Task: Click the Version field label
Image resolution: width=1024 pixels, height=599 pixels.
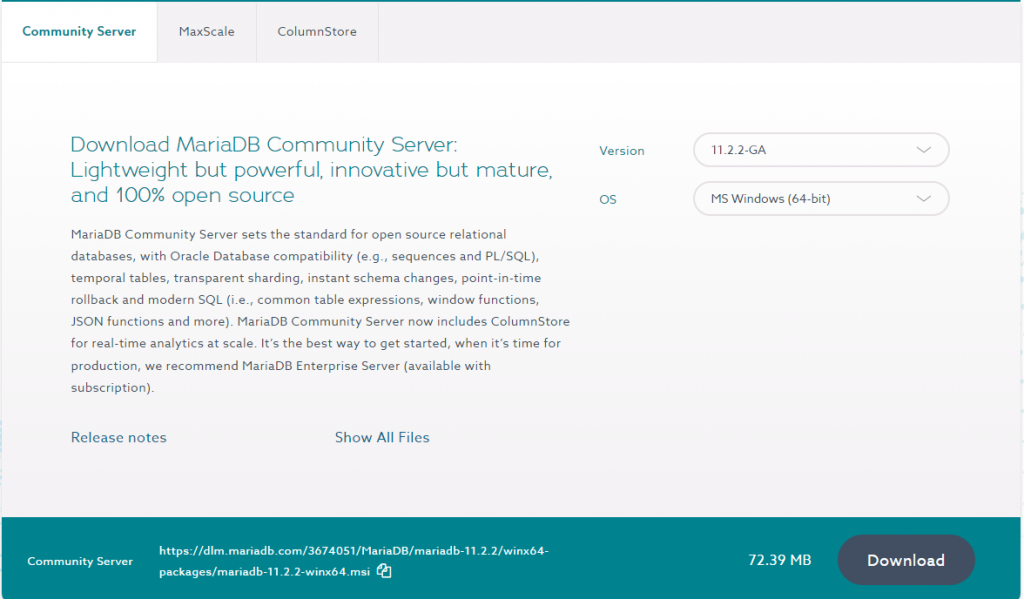Action: point(621,151)
